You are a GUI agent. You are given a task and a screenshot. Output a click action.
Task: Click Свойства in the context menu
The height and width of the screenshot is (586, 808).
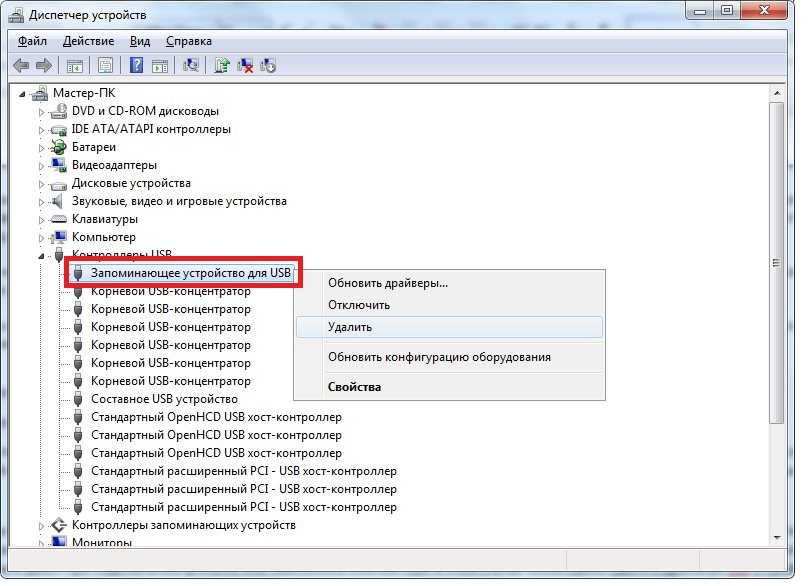coord(354,387)
